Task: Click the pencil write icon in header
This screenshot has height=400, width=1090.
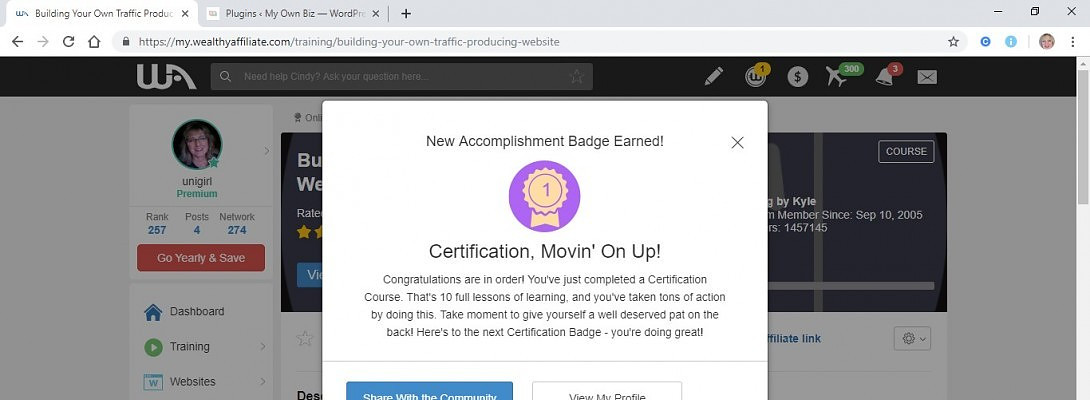Action: coord(713,76)
